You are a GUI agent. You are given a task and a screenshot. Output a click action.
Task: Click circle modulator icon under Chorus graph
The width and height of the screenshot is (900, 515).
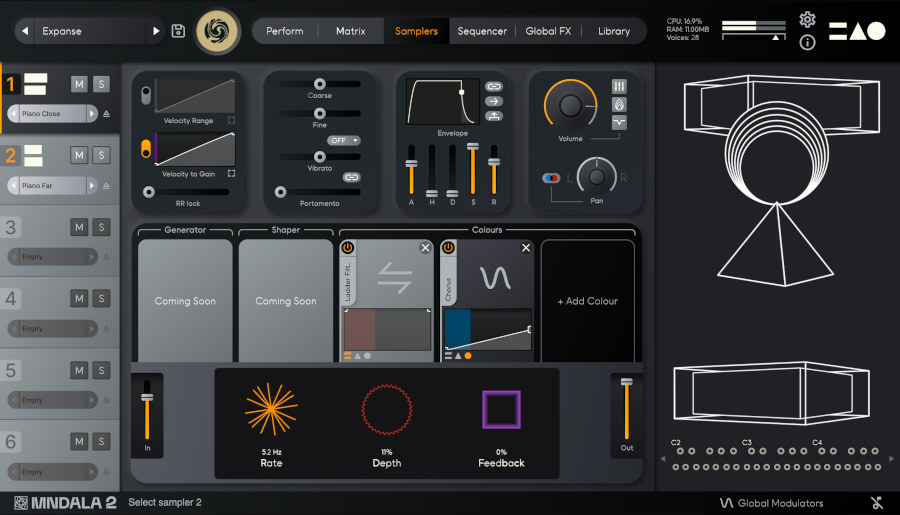pos(468,356)
